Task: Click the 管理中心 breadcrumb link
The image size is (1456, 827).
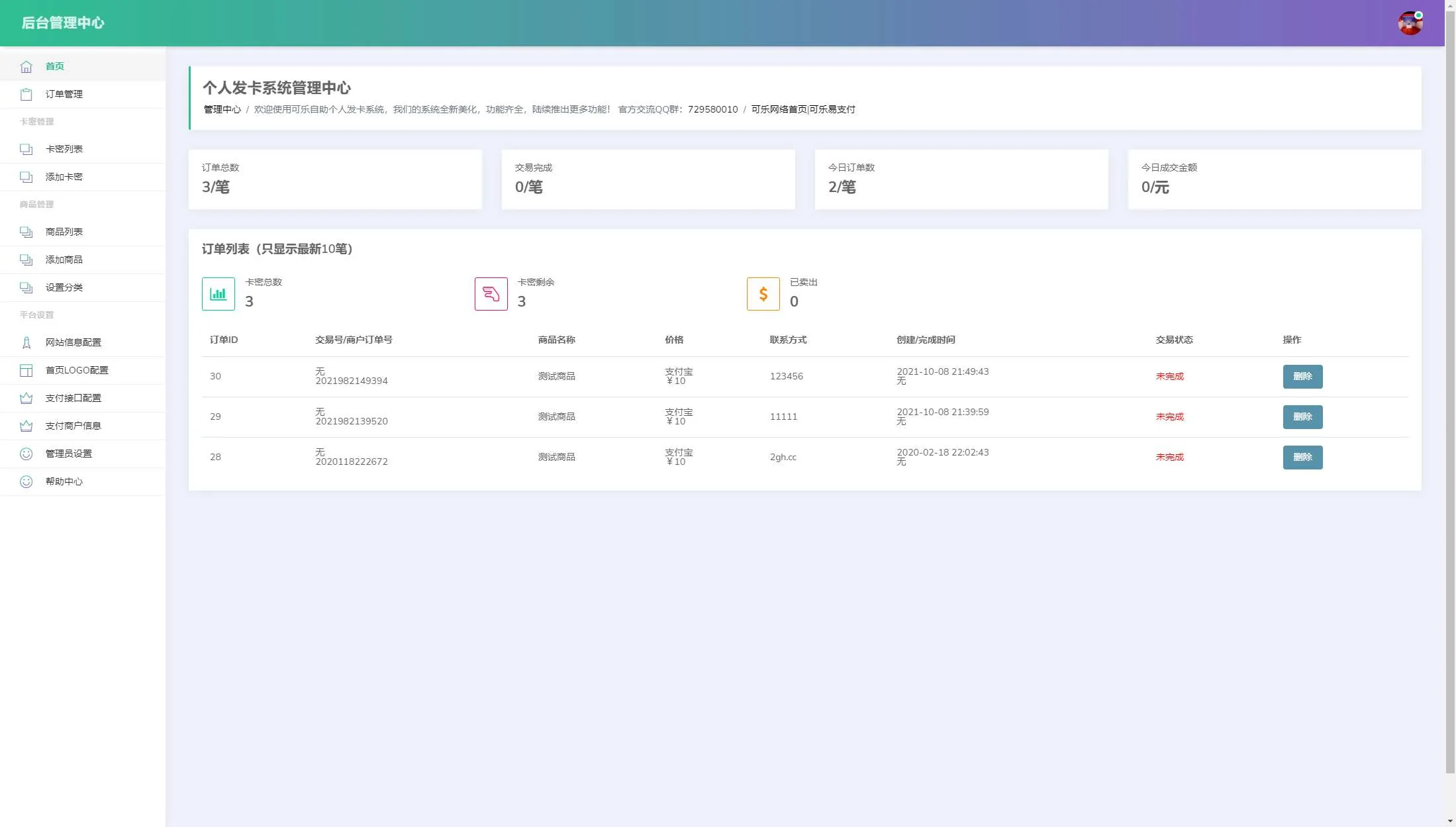Action: click(x=222, y=110)
